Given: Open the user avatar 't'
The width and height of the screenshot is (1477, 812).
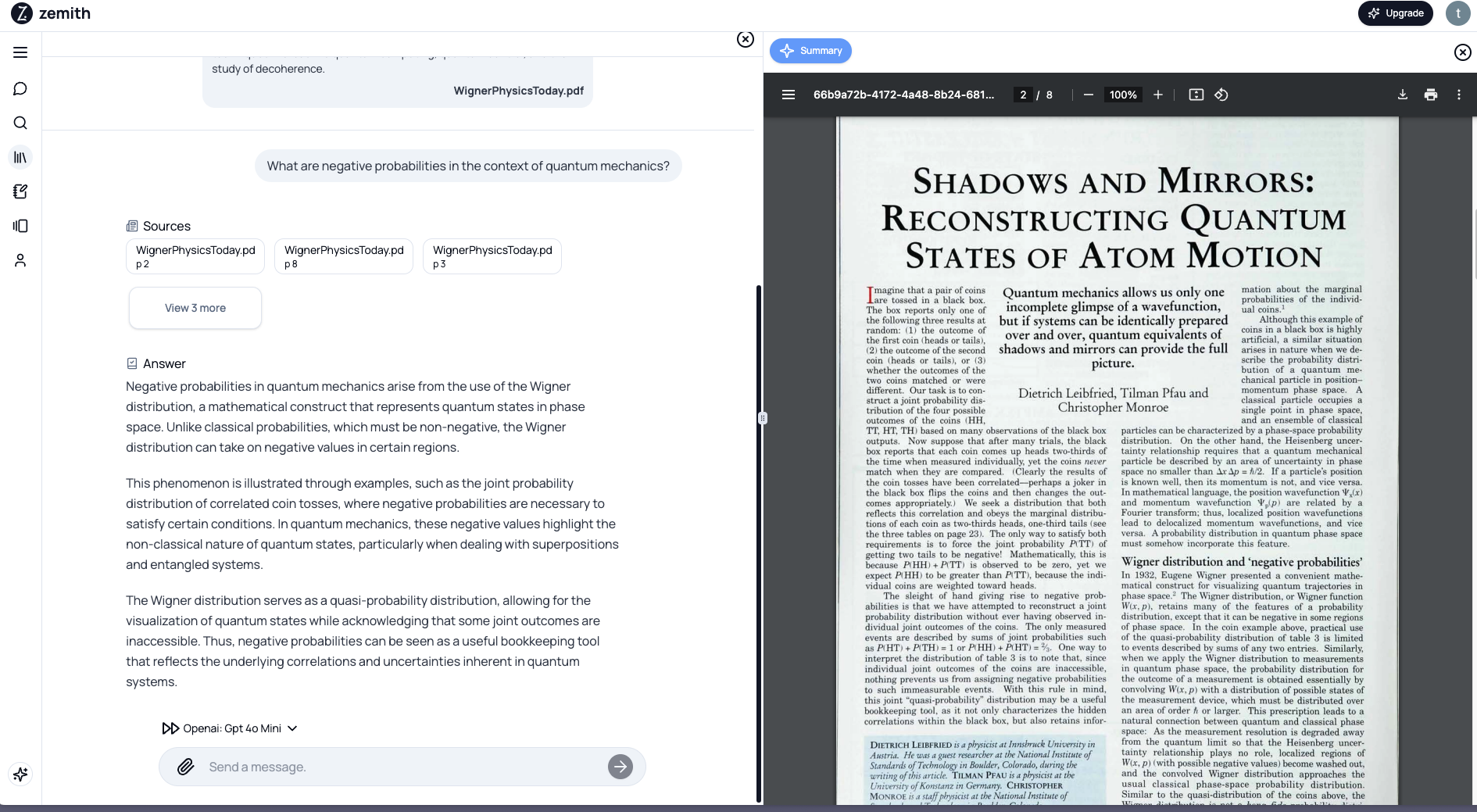Looking at the screenshot, I should click(1458, 13).
